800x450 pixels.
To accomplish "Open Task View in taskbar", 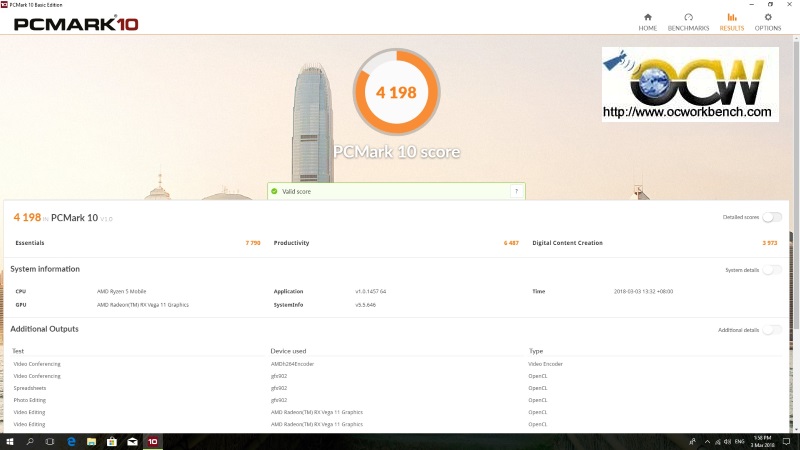I will coord(49,442).
